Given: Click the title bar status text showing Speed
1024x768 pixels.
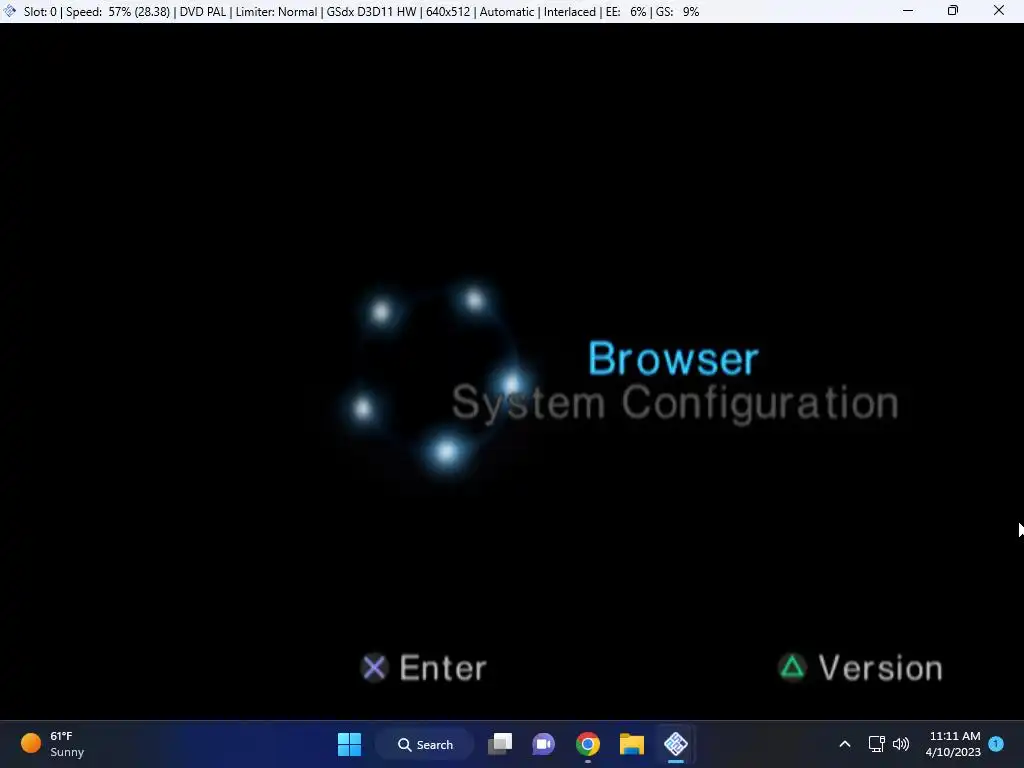Looking at the screenshot, I should point(118,12).
